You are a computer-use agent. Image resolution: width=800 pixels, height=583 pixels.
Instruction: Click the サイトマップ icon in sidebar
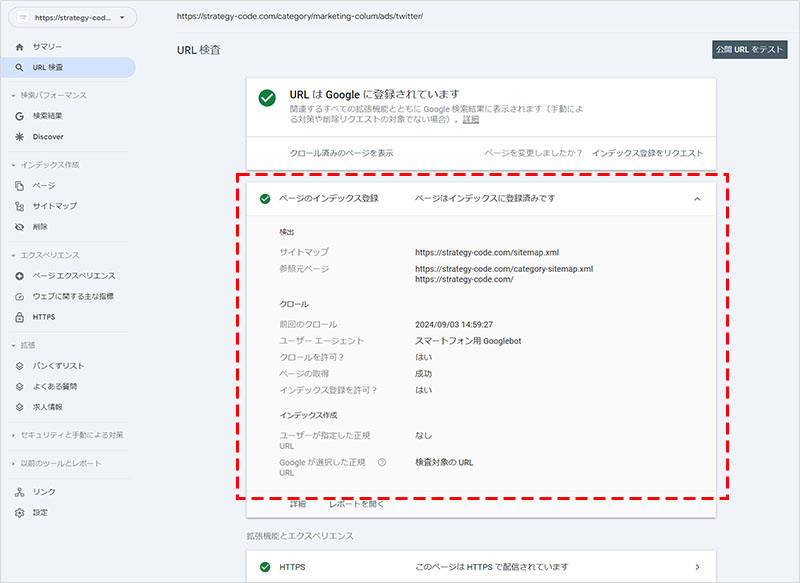20,206
